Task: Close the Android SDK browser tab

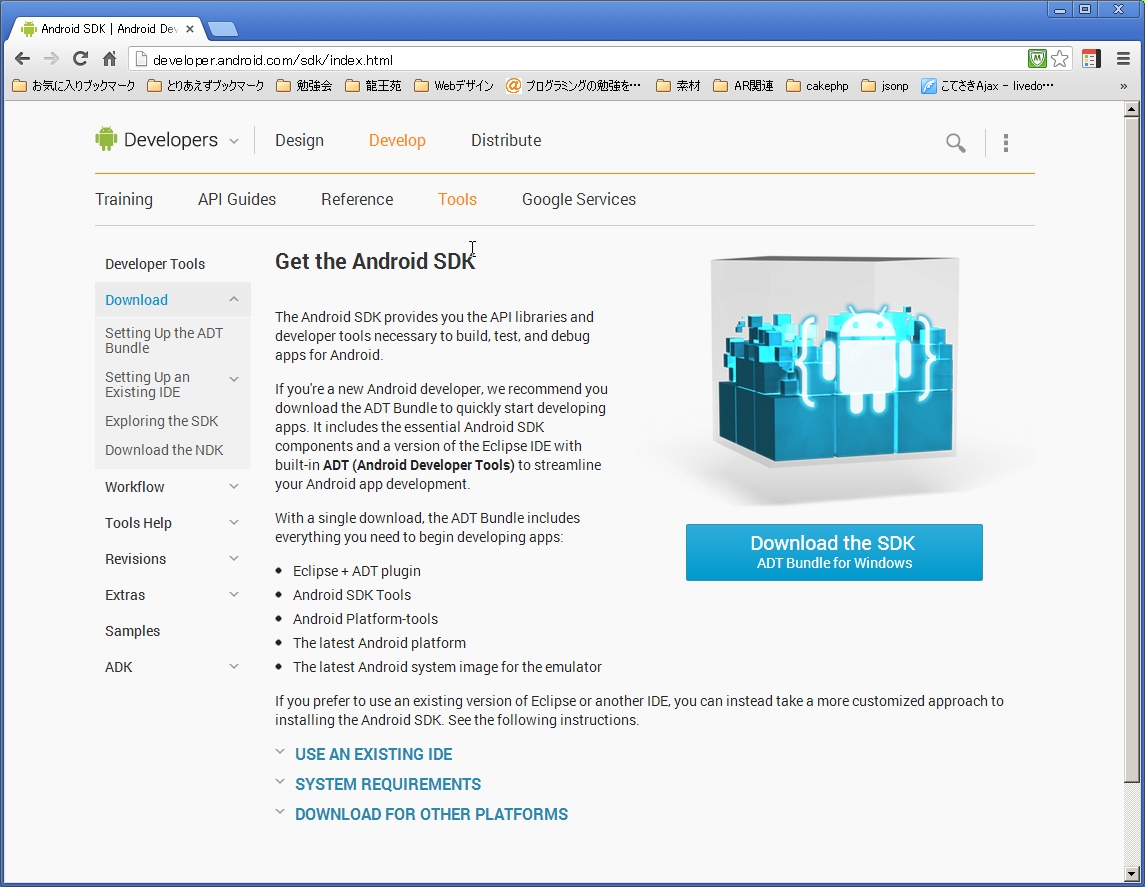Action: [x=190, y=29]
